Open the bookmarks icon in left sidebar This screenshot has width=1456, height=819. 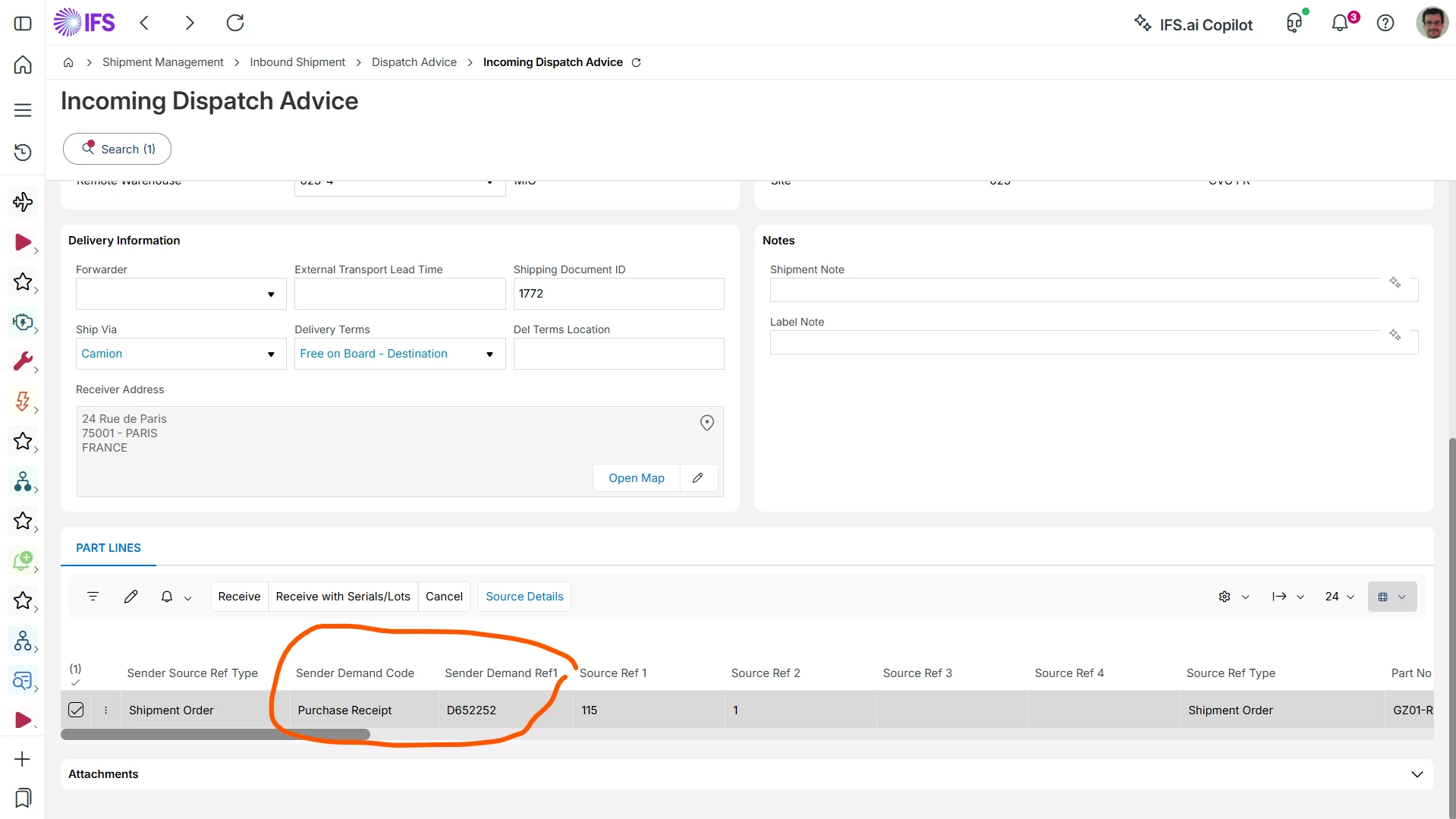point(23,798)
